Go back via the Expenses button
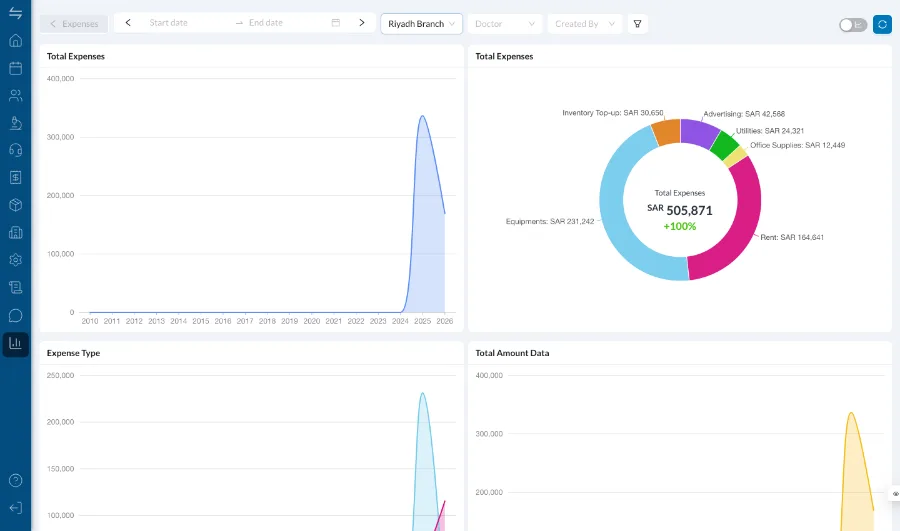900x531 pixels. (74, 24)
